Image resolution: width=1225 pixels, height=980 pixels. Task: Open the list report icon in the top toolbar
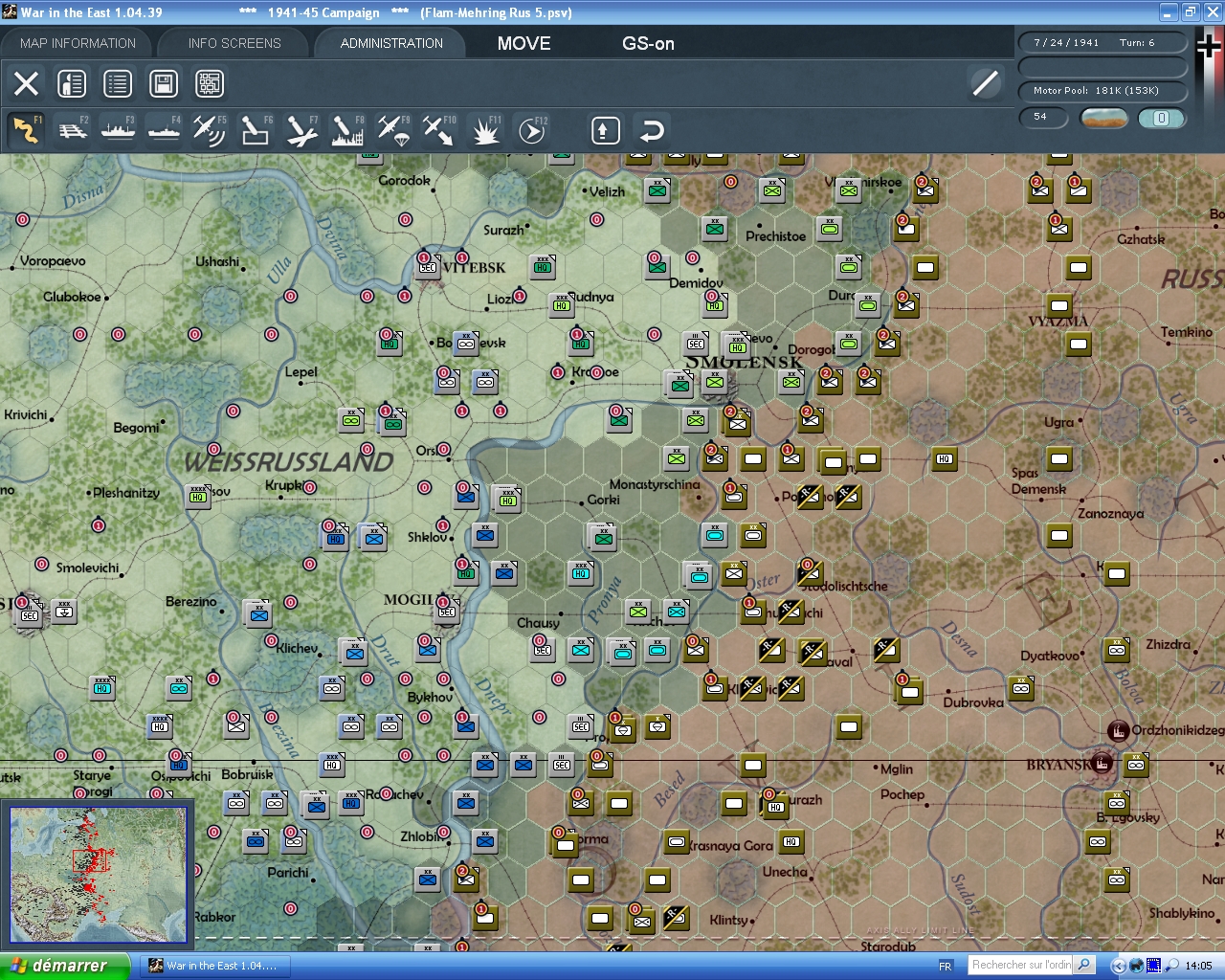[x=118, y=83]
